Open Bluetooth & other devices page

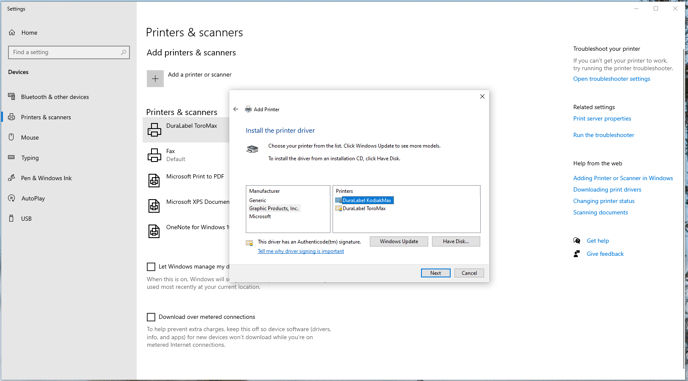[x=55, y=97]
